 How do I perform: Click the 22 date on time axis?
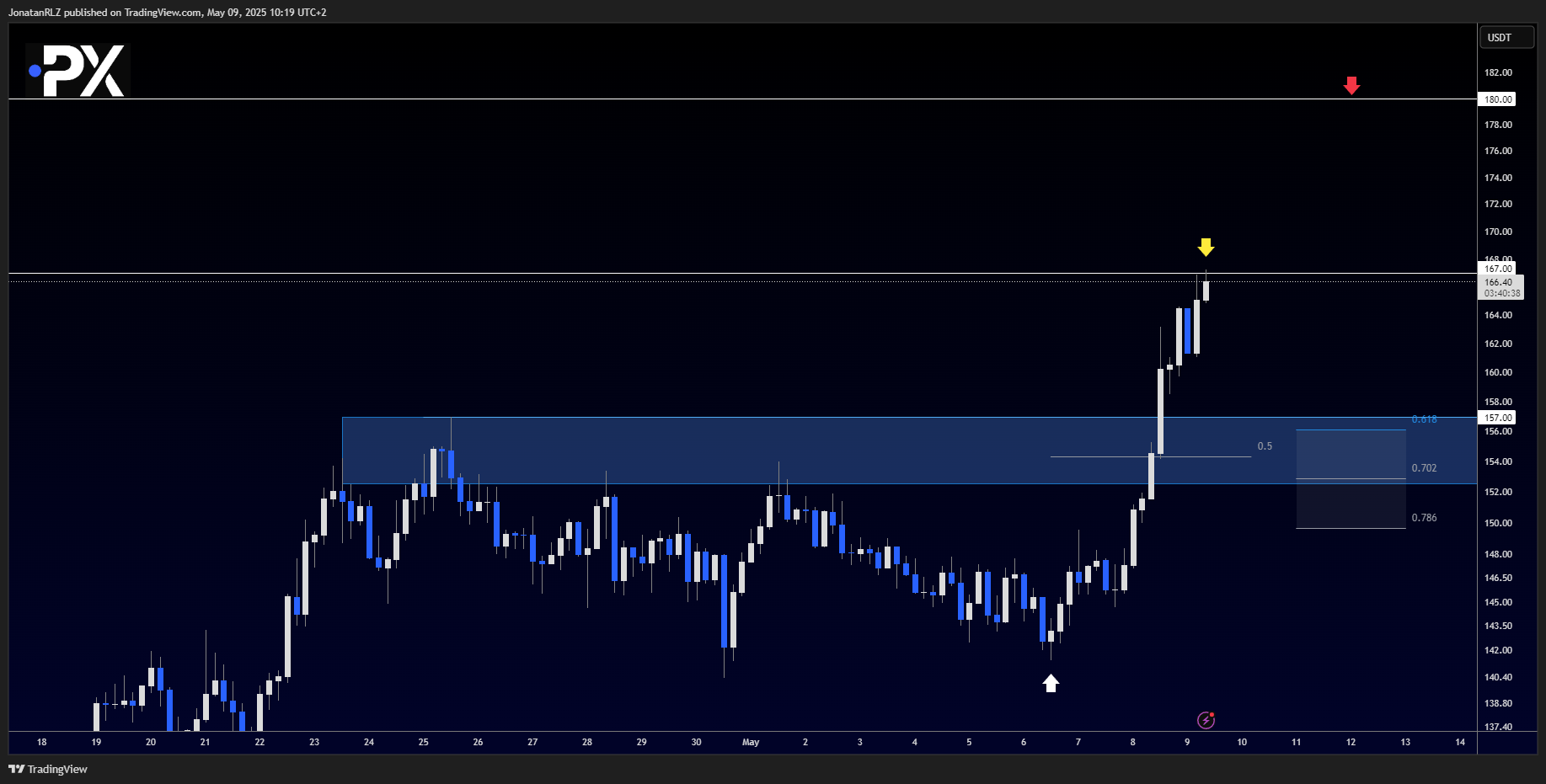(259, 742)
